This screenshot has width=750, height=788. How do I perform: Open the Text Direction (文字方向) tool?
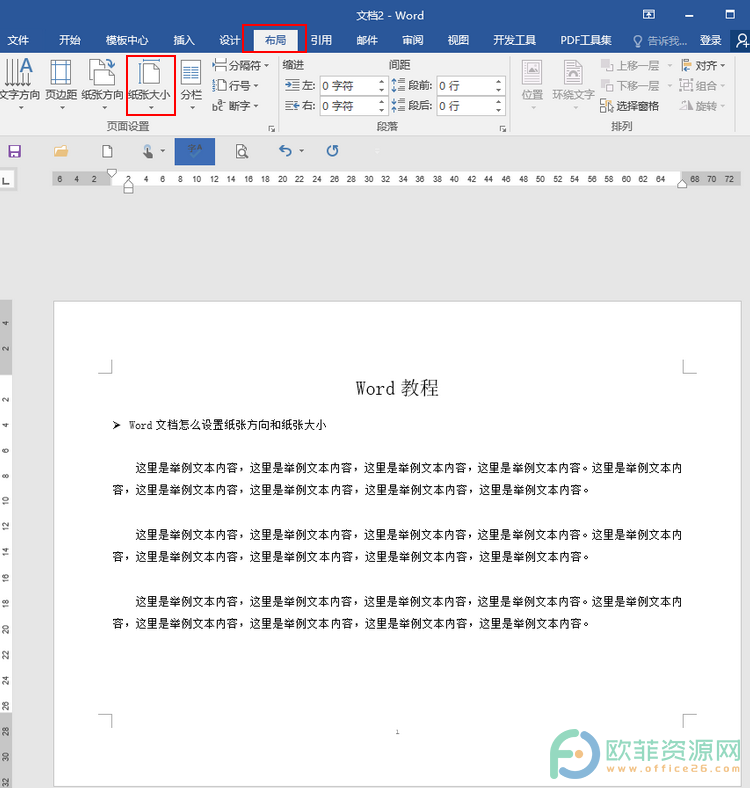pos(19,84)
